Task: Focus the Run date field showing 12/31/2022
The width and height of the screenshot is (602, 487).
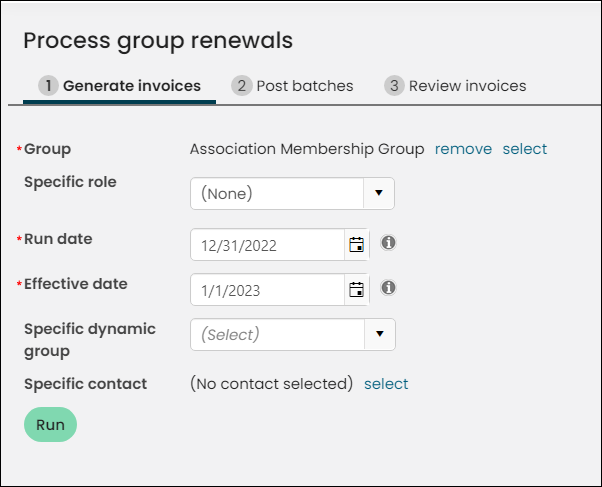Action: [268, 245]
